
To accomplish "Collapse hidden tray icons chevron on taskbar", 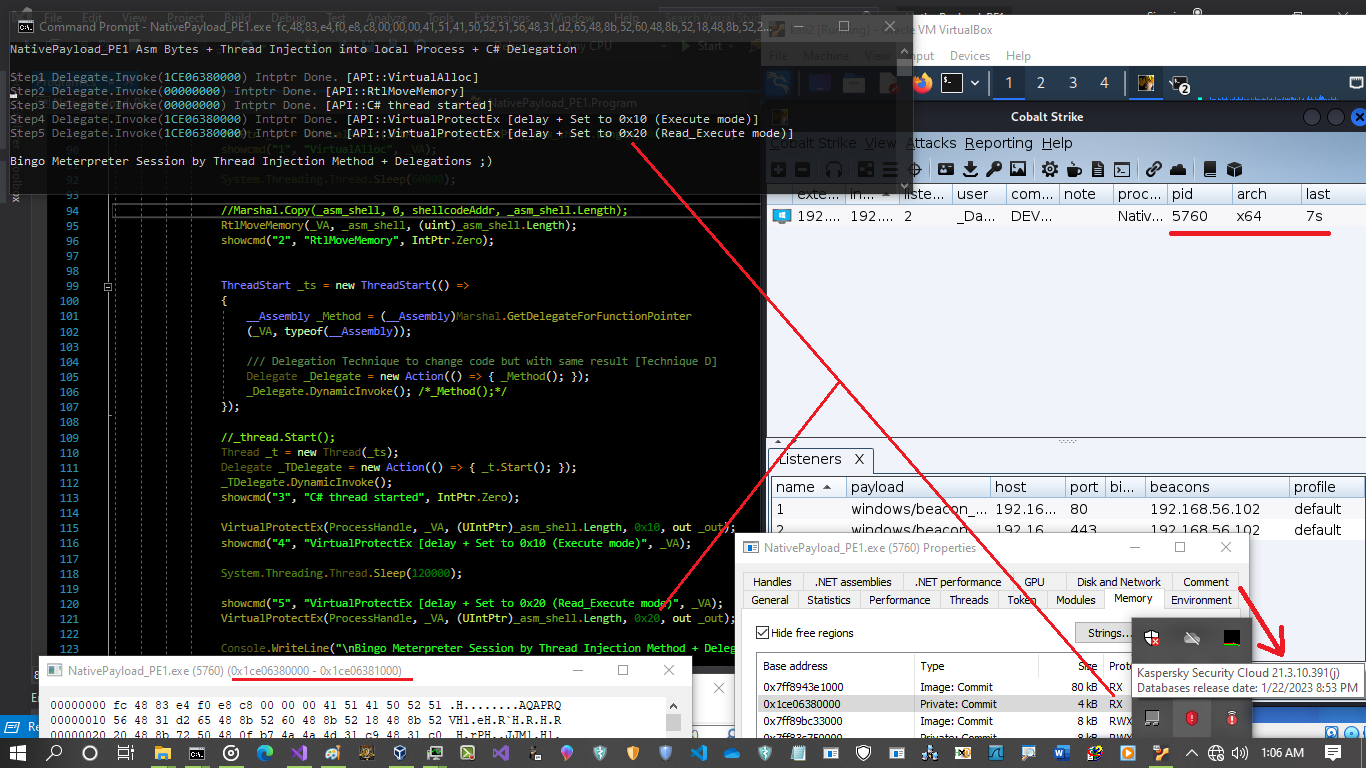I will (1191, 752).
